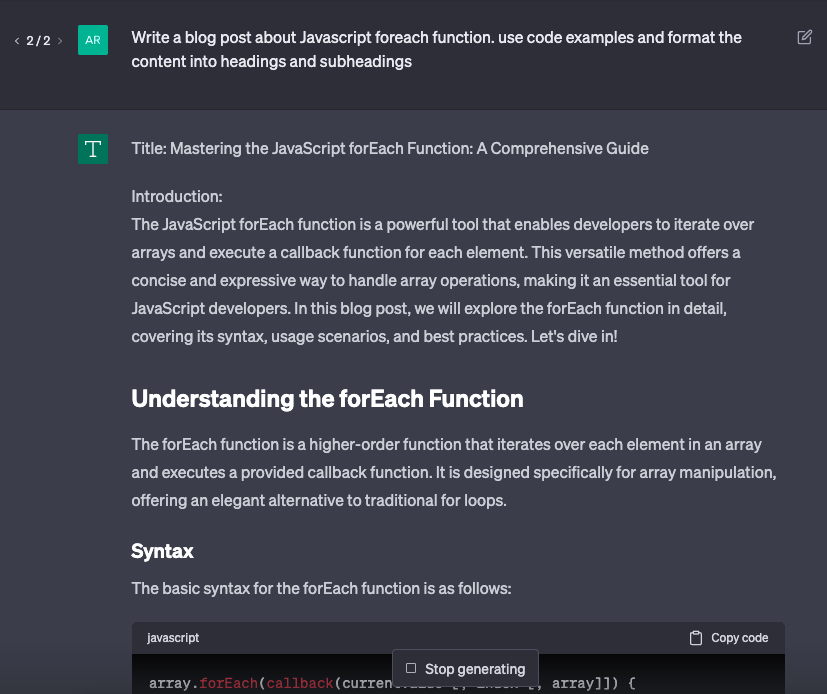Click the javascript language label on code block

coord(173,638)
